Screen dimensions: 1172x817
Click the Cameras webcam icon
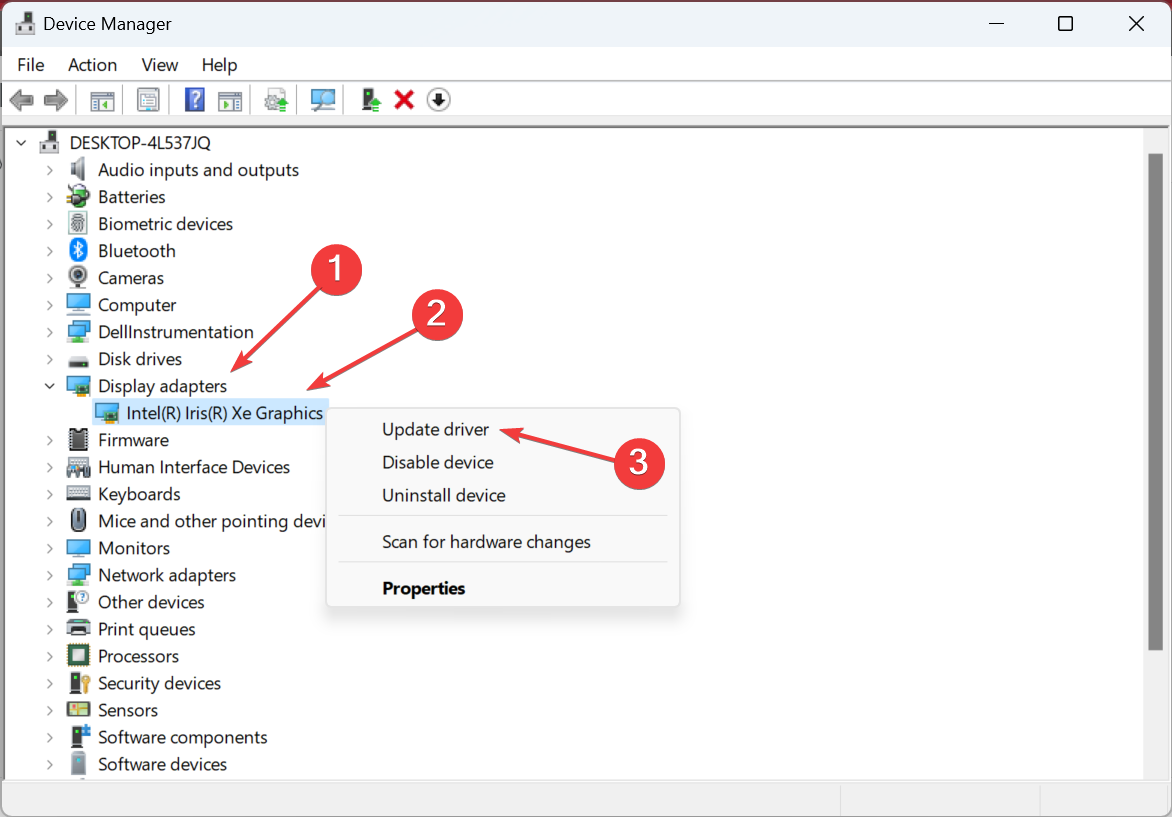[x=78, y=277]
